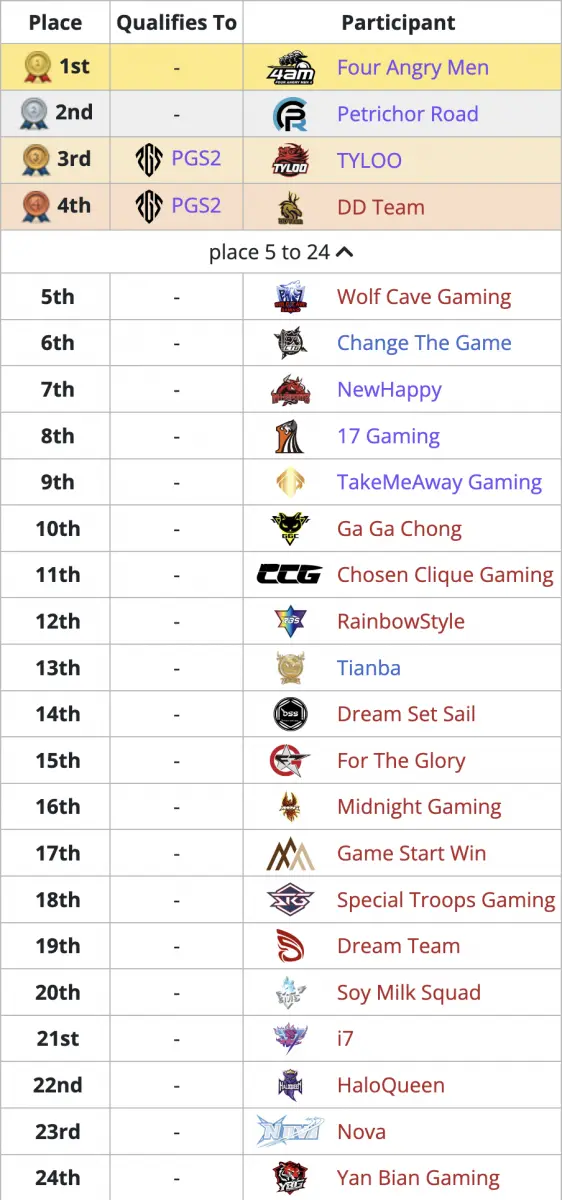Click the PGS2 logo in 3rd place row
The image size is (562, 1200).
pyautogui.click(x=150, y=160)
